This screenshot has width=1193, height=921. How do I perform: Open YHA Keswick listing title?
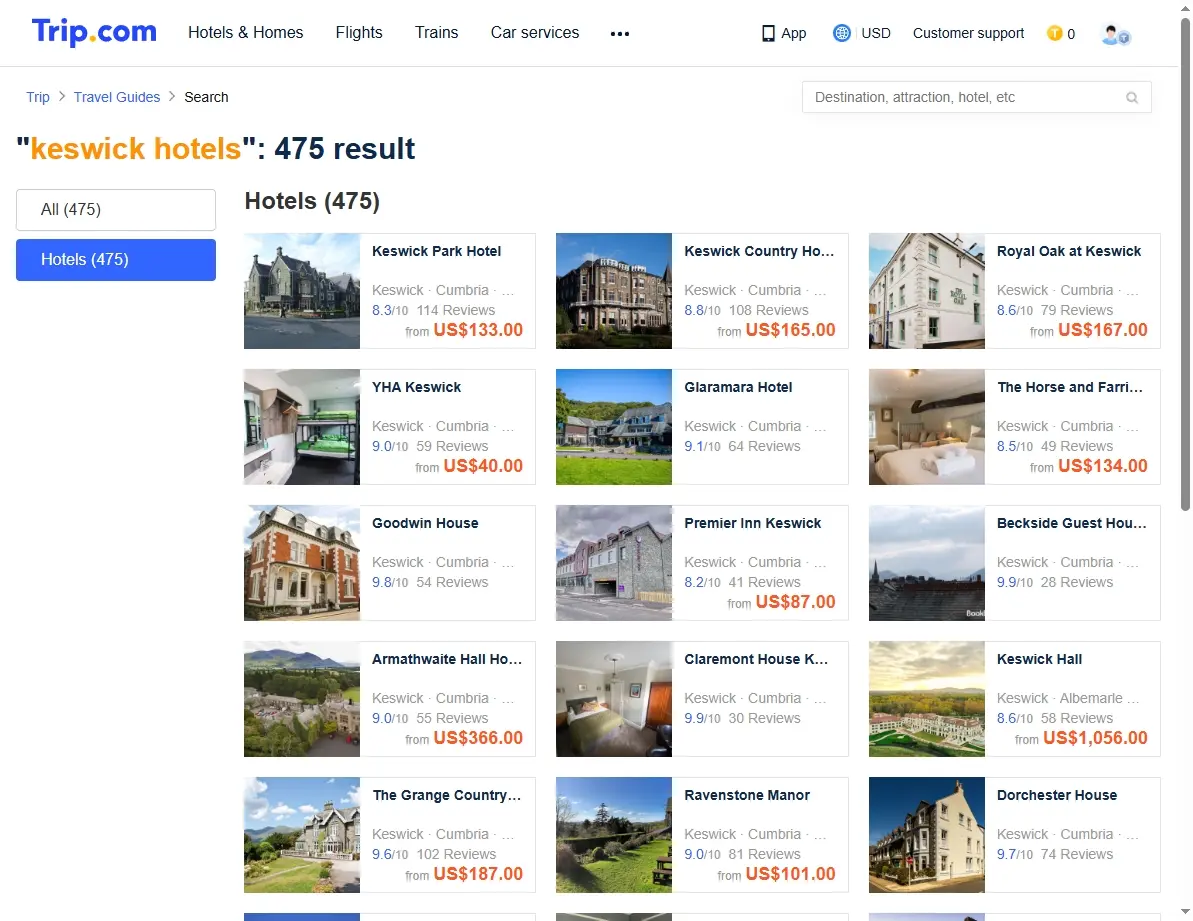(416, 387)
